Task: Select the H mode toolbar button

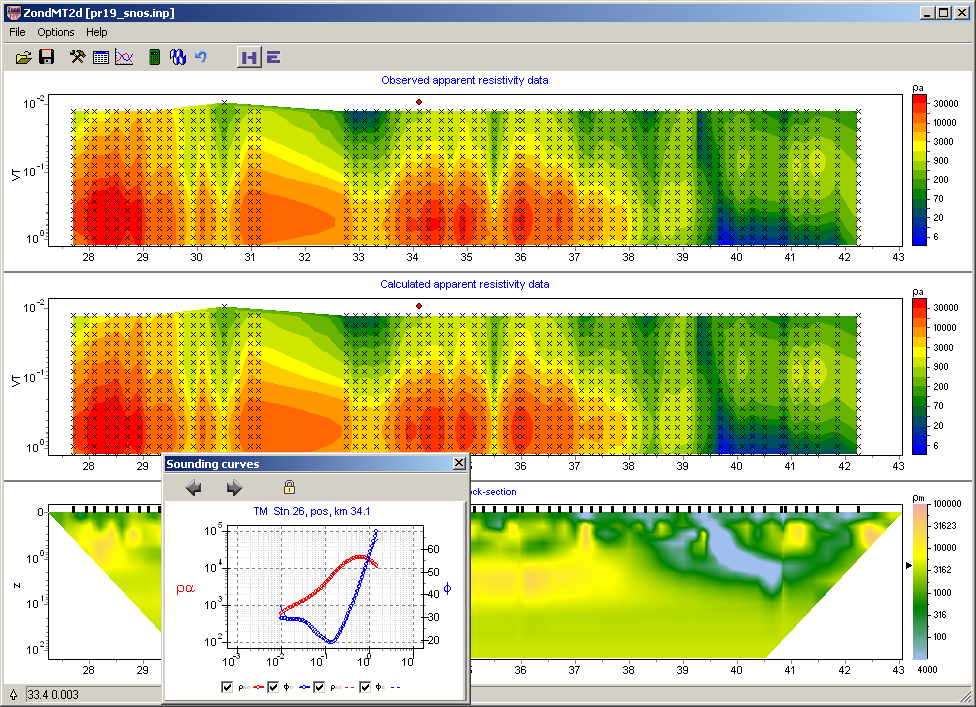Action: click(248, 58)
